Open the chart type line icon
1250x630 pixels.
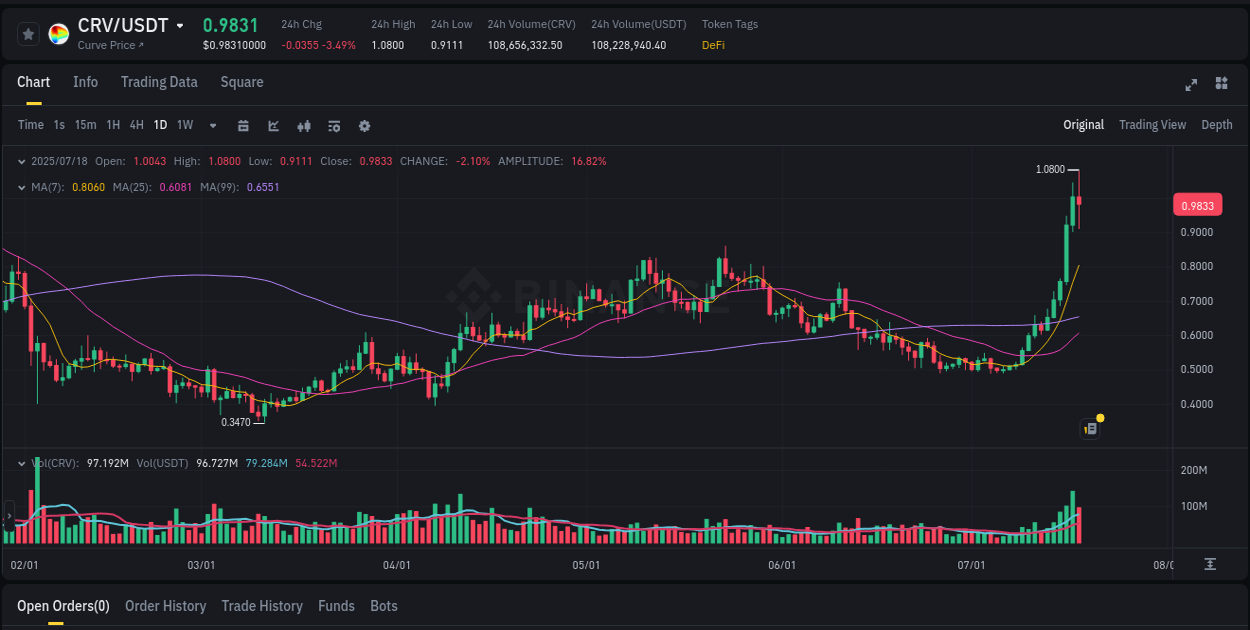[273, 126]
